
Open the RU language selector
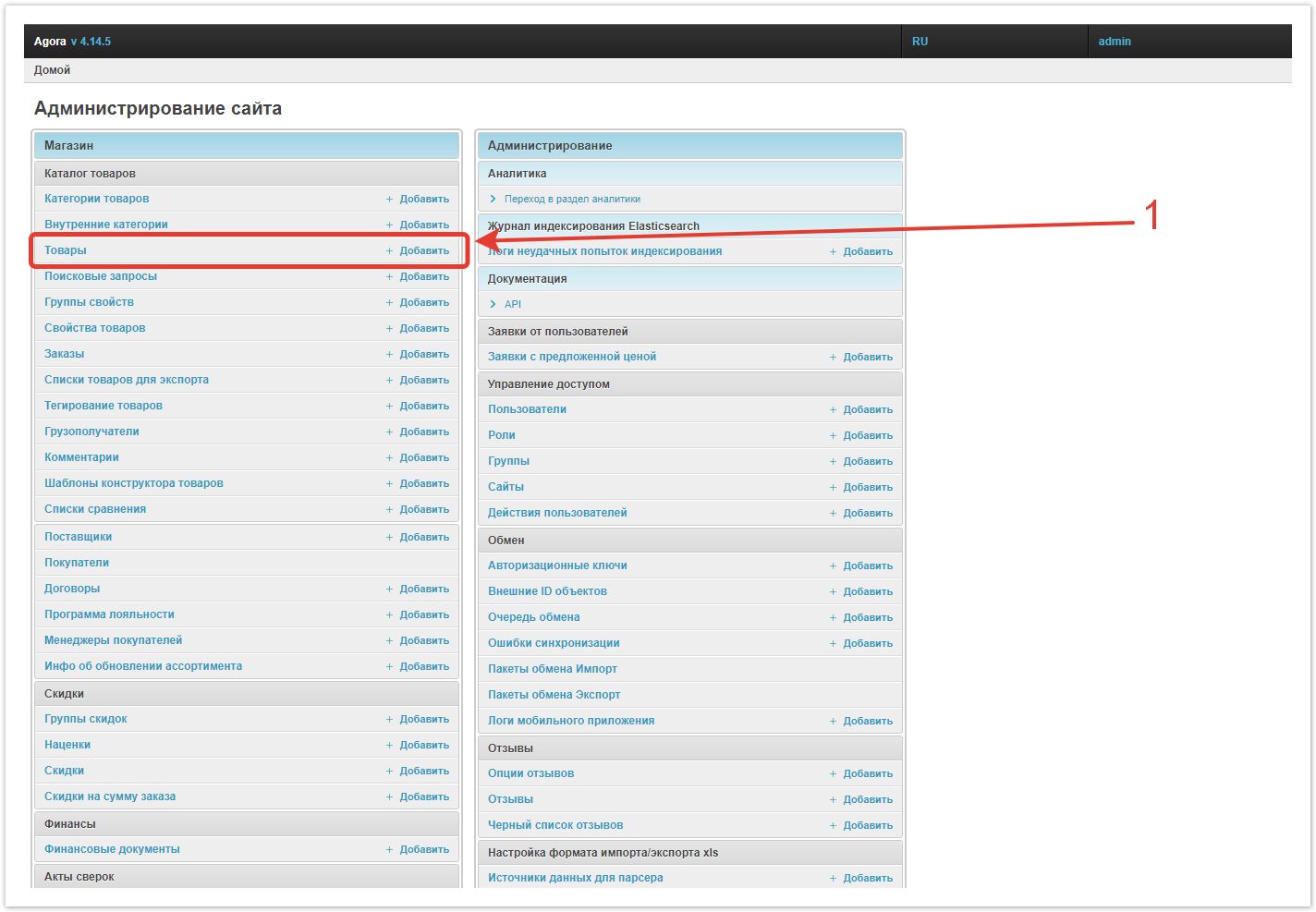920,42
